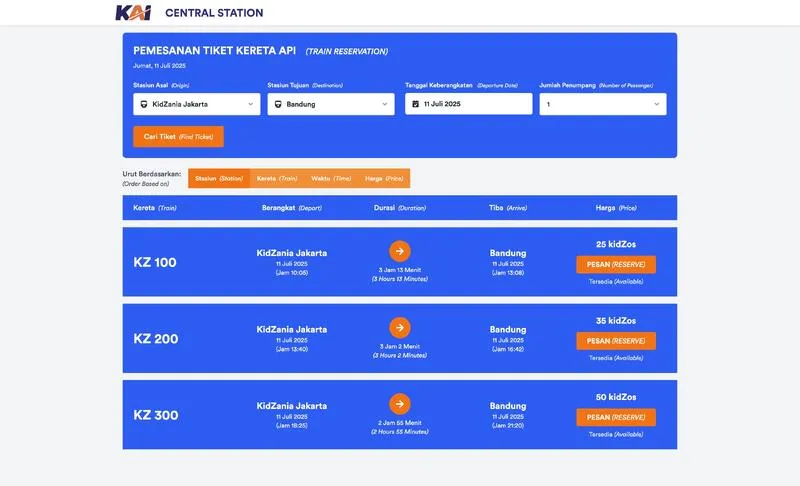Viewport: 800px width, 486px height.
Task: Sort results by Stasiun (Station)
Action: click(219, 178)
